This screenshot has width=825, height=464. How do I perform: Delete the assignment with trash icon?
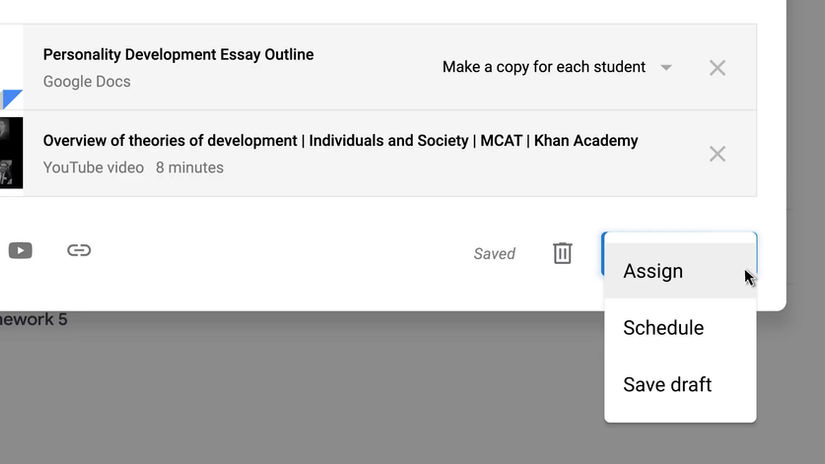(x=562, y=253)
